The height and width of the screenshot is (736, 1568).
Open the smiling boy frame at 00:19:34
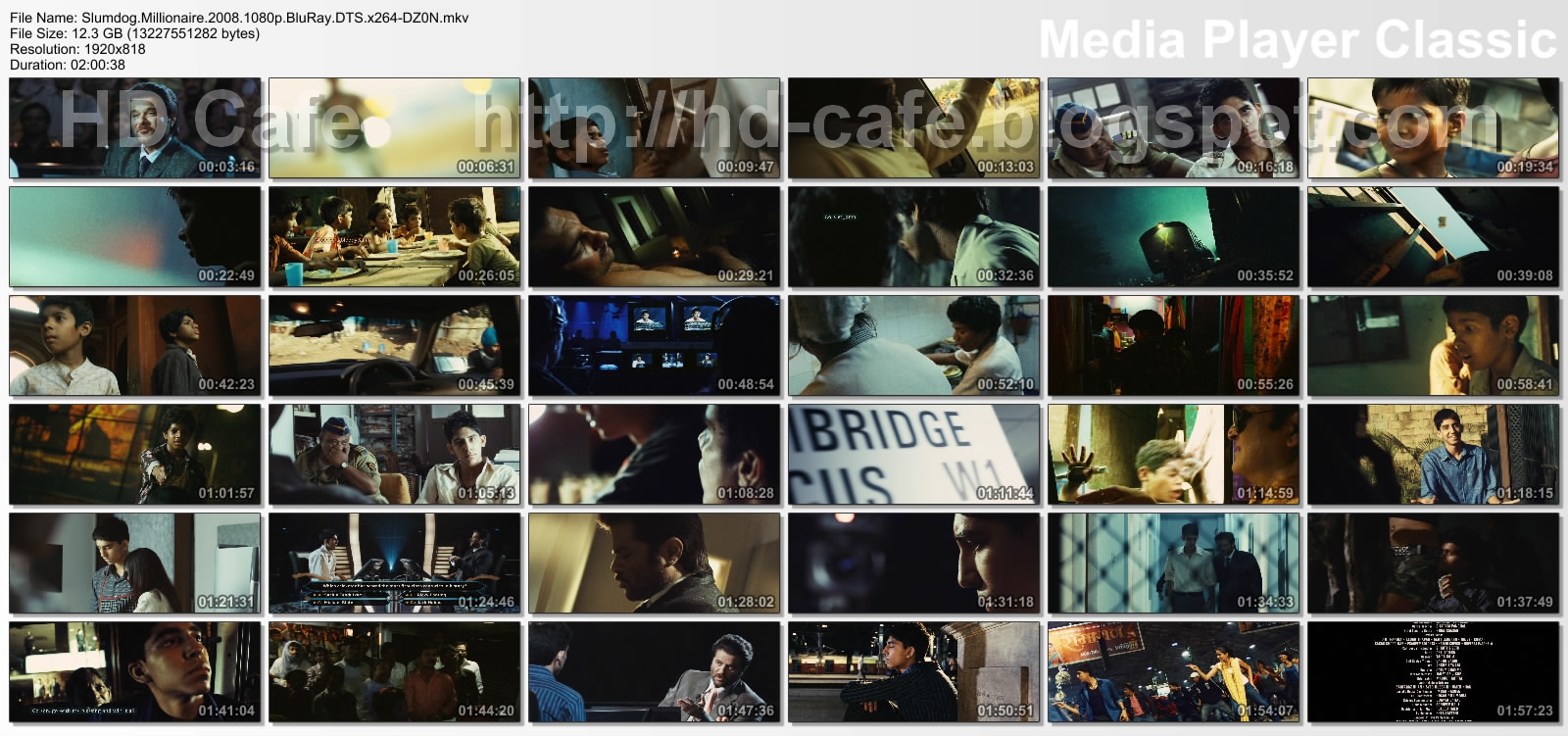1434,128
